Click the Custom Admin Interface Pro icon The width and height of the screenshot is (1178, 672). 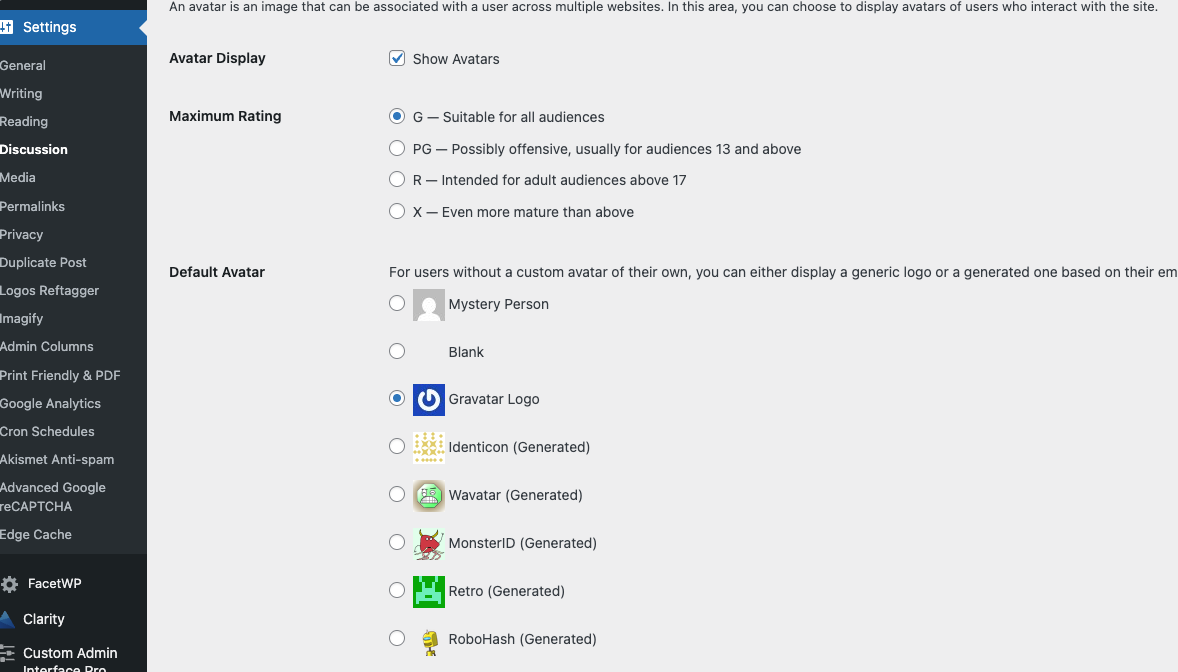click(x=7, y=653)
